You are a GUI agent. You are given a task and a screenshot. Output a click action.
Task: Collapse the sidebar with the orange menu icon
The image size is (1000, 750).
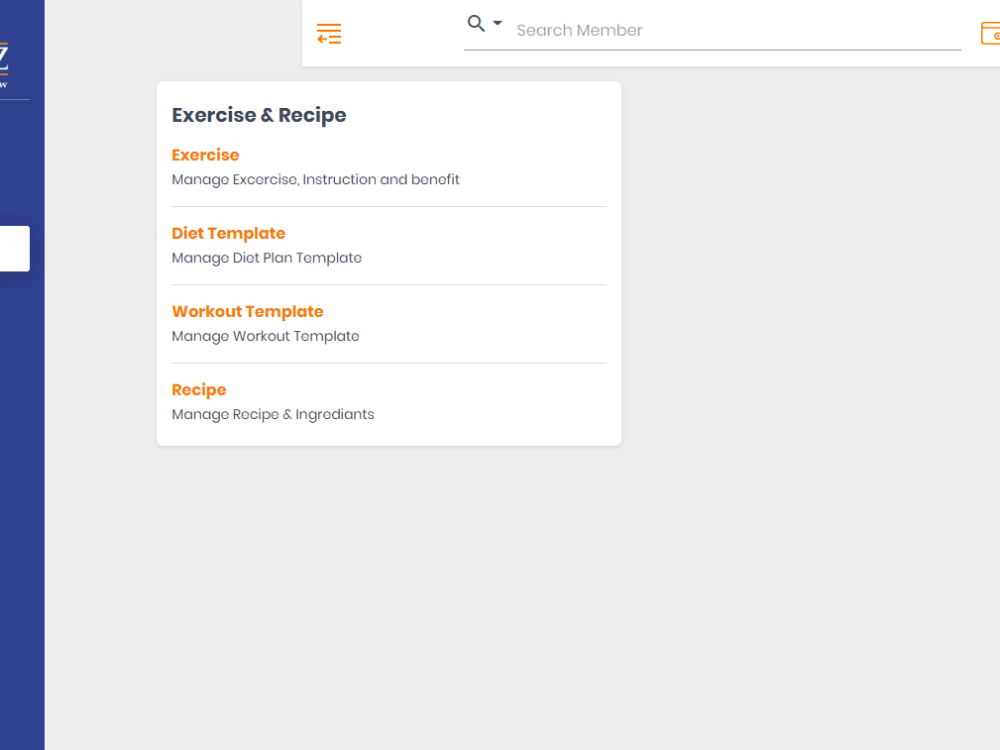[x=329, y=34]
